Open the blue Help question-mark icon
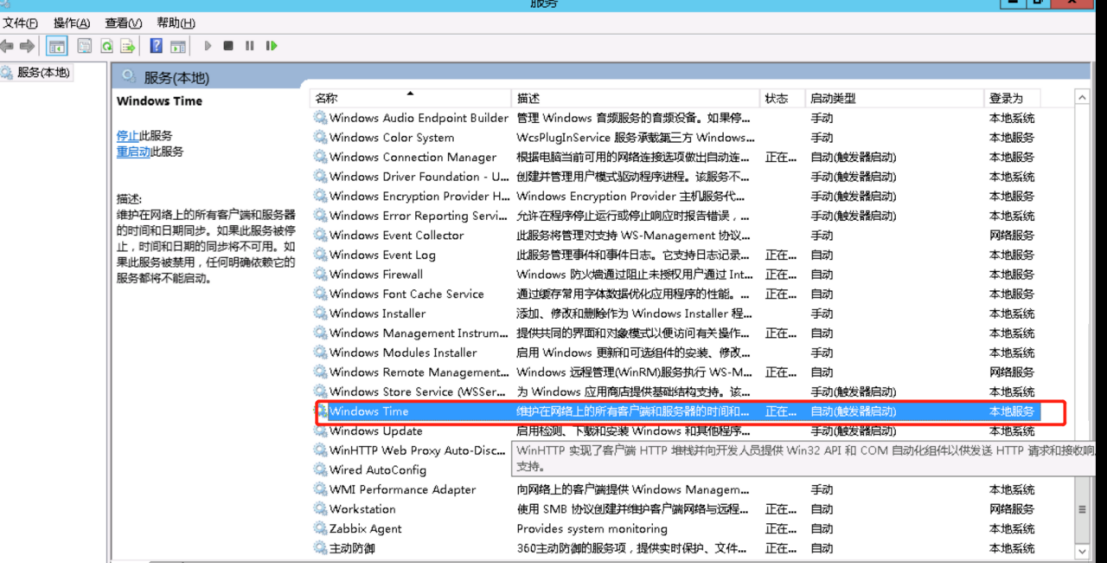 156,46
